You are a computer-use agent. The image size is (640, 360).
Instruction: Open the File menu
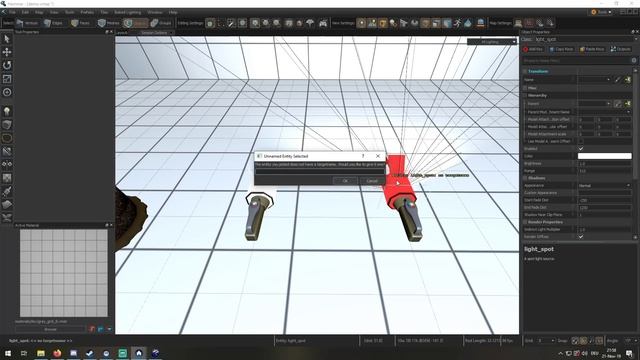click(x=12, y=12)
